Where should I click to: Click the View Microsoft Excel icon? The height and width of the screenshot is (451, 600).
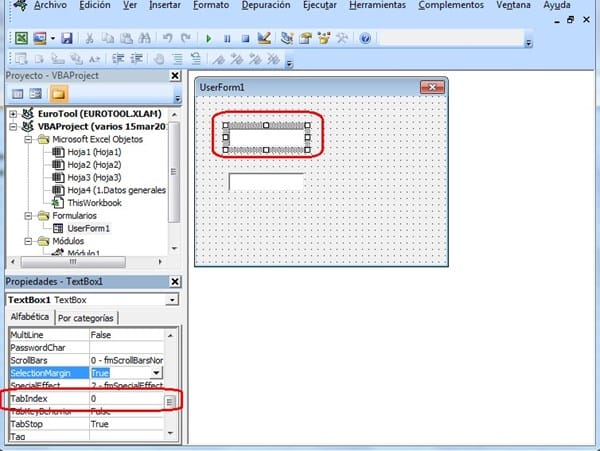[21, 38]
